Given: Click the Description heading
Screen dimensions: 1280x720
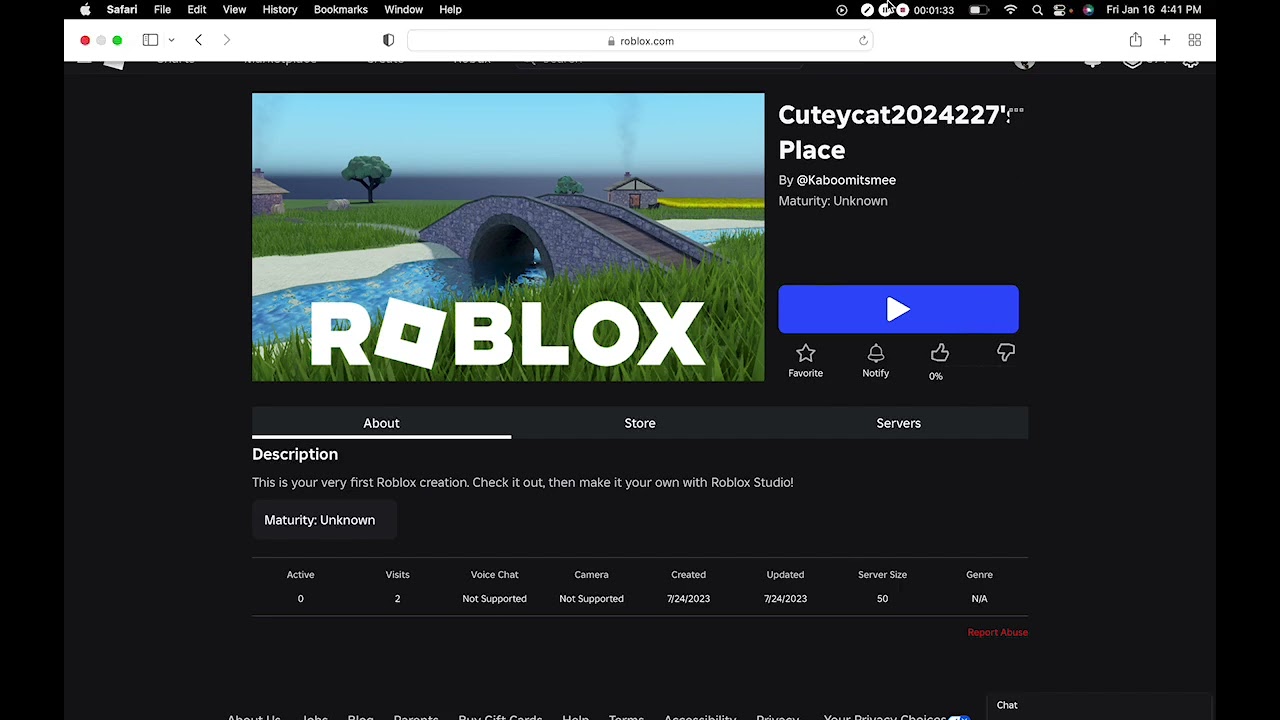Looking at the screenshot, I should point(295,454).
